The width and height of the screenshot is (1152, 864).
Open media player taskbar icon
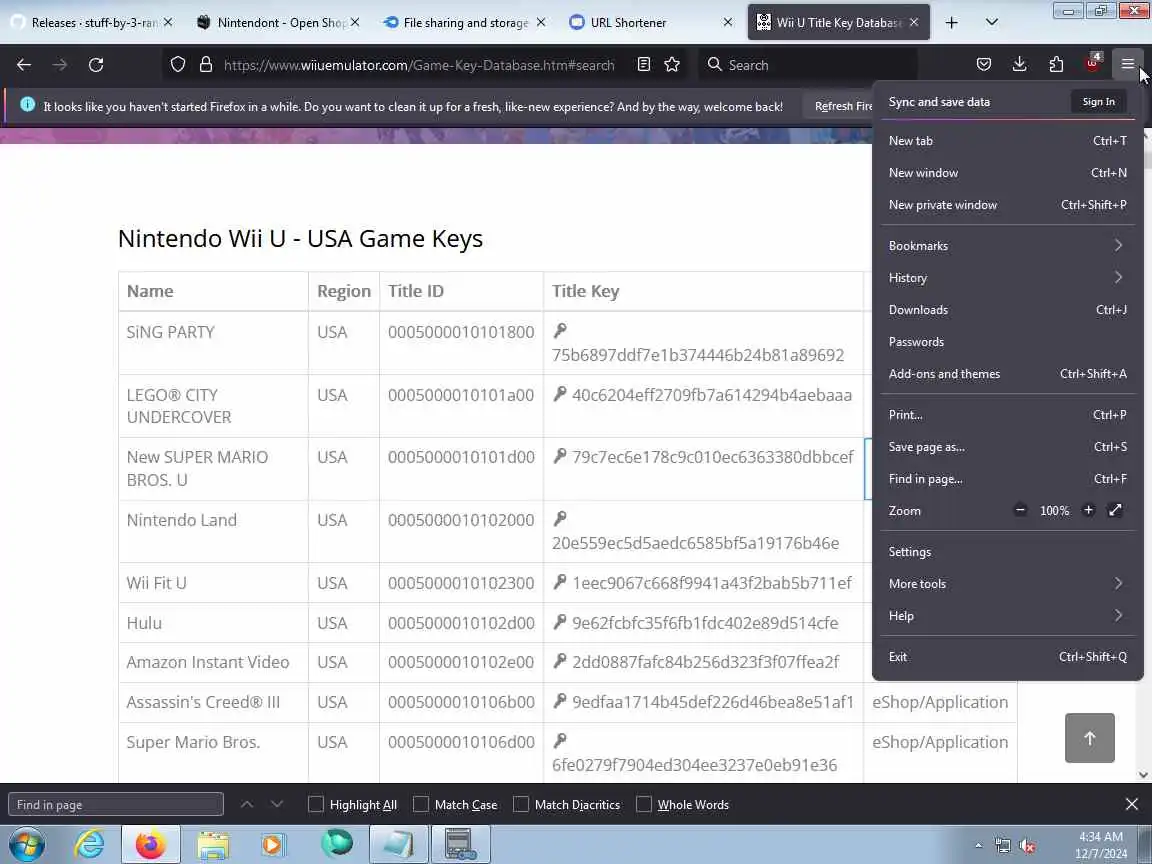coord(272,844)
